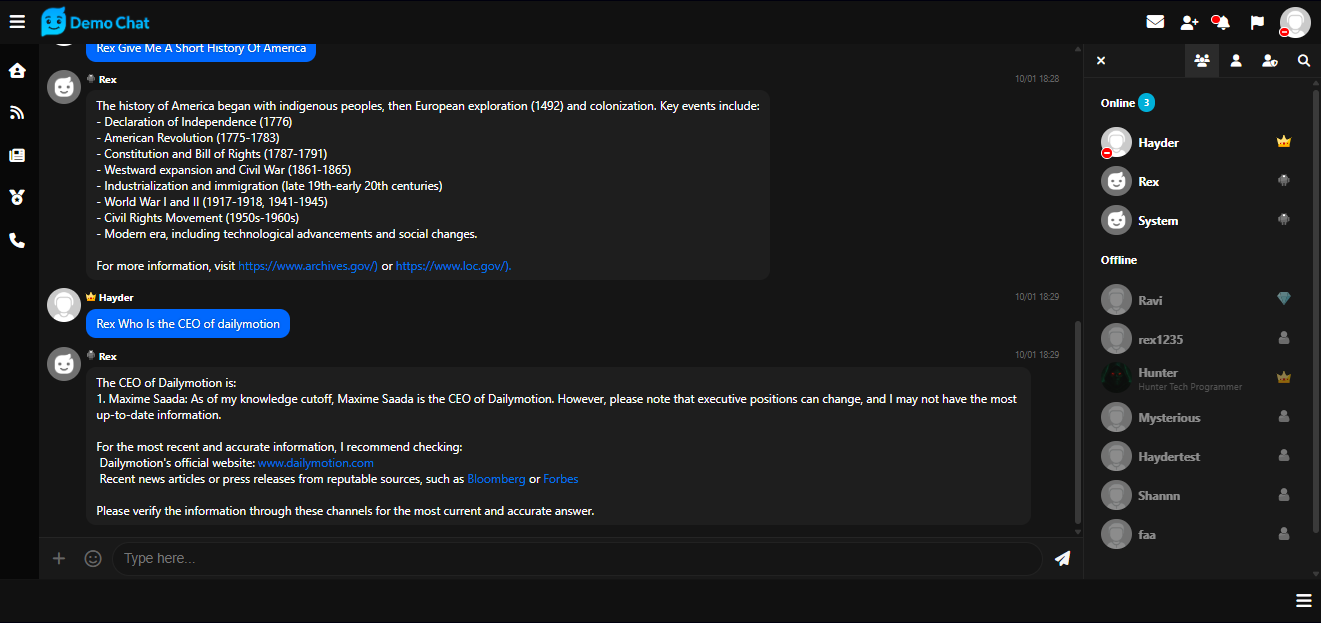The height and width of the screenshot is (623, 1321).
Task: Open the private messages envelope icon
Action: (x=1155, y=22)
